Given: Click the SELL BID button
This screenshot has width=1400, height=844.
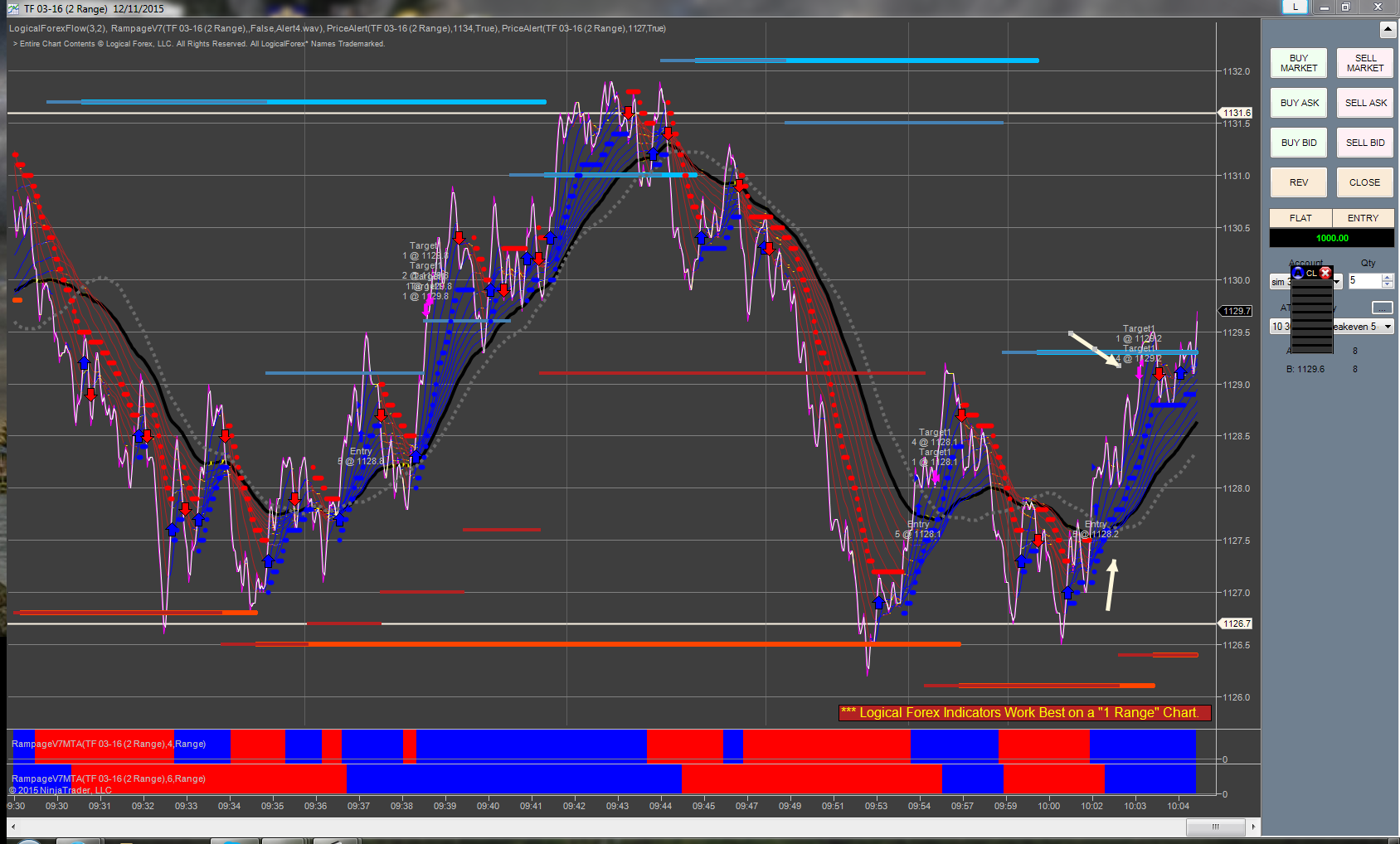Looking at the screenshot, I should click(1365, 143).
